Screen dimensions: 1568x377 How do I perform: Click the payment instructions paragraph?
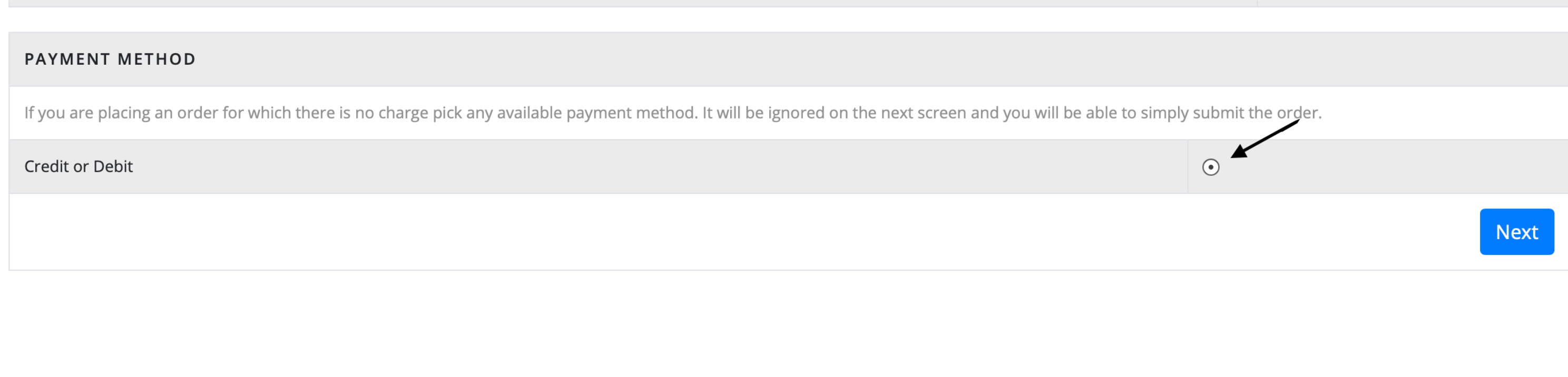coord(673,113)
